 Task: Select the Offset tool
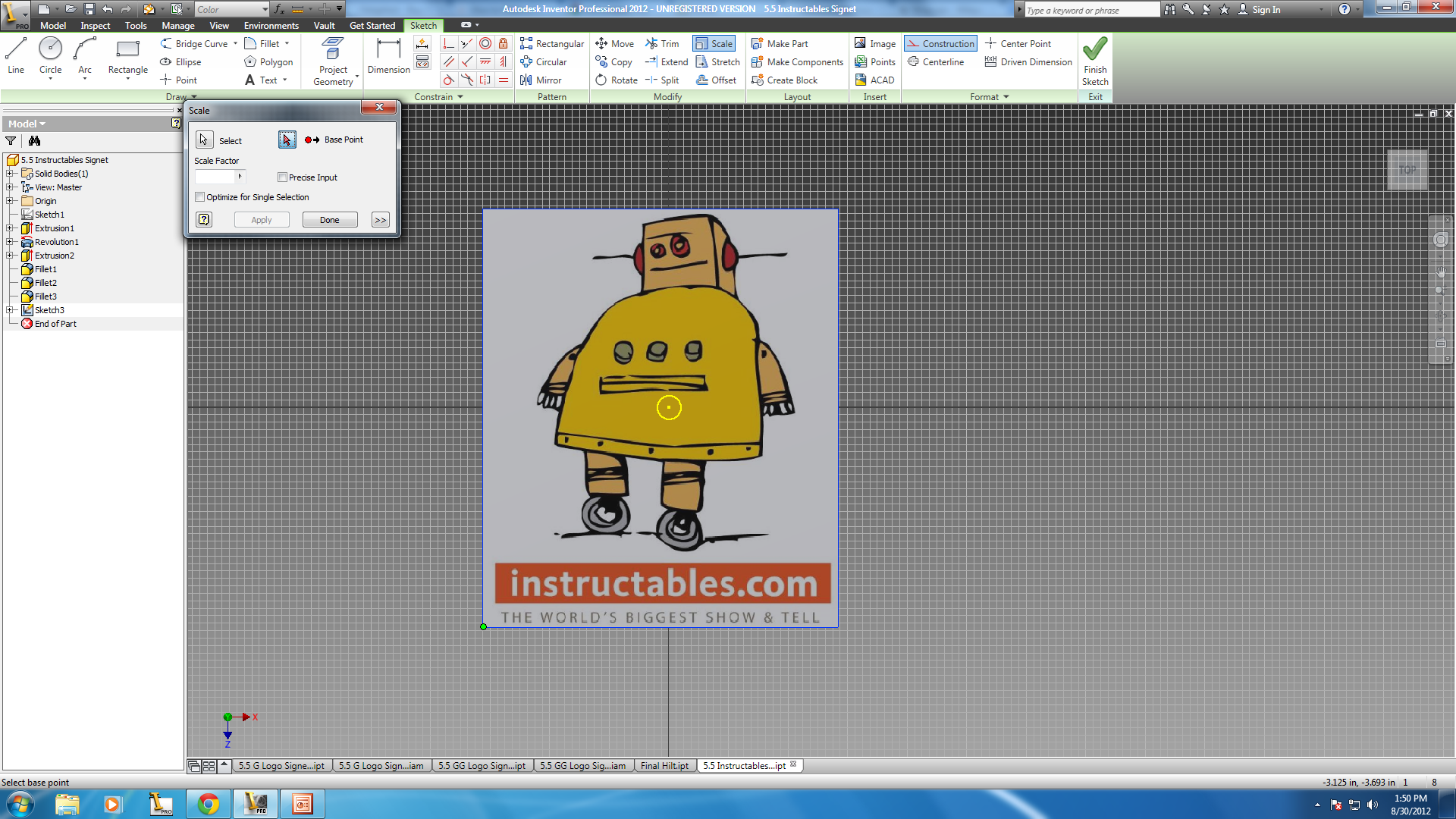point(716,80)
